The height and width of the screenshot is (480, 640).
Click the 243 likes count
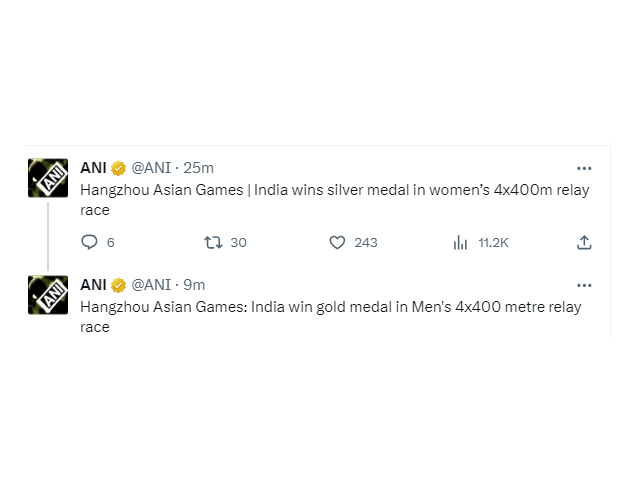pyautogui.click(x=366, y=243)
